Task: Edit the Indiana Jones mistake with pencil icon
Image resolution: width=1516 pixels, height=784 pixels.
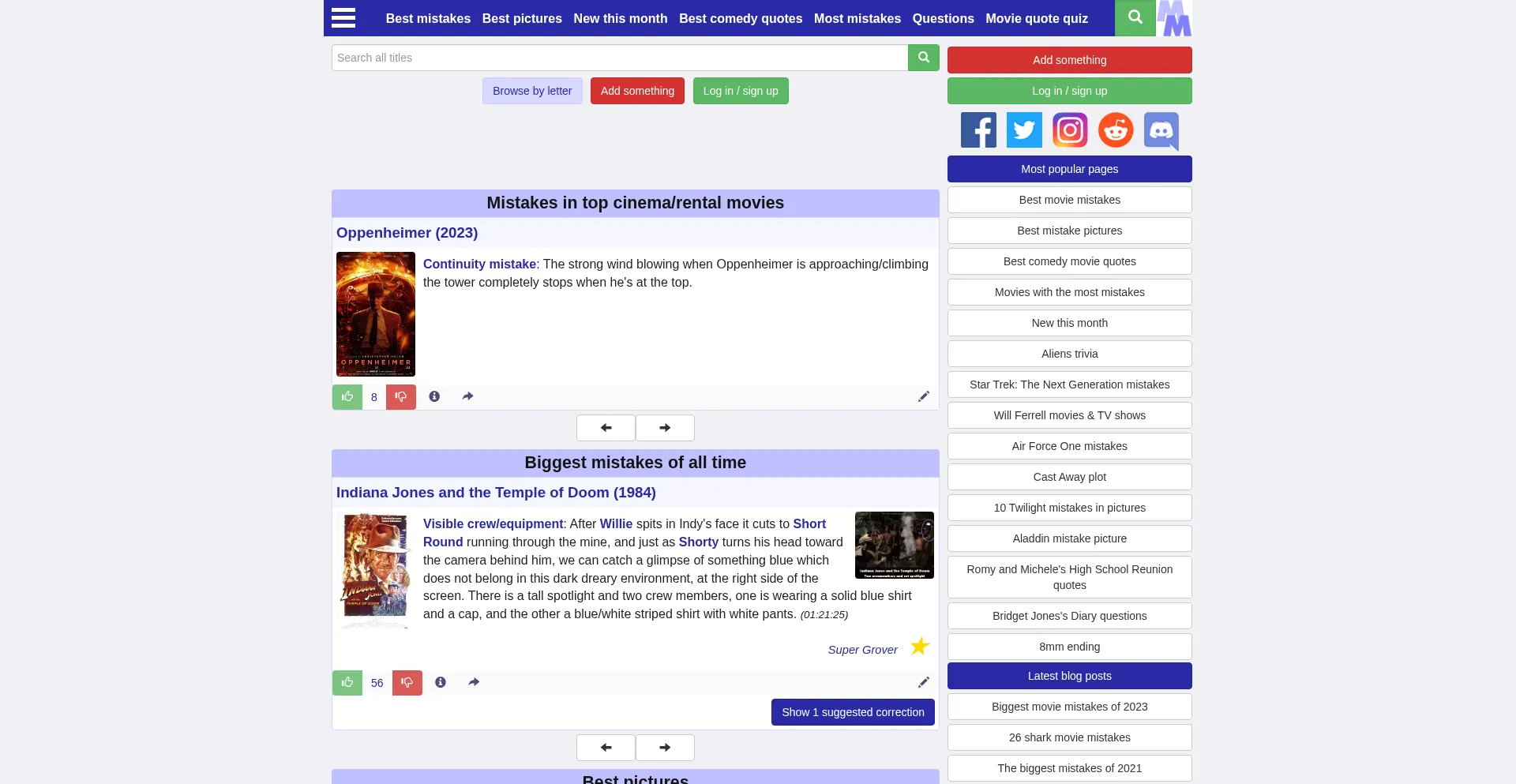Action: tap(924, 682)
